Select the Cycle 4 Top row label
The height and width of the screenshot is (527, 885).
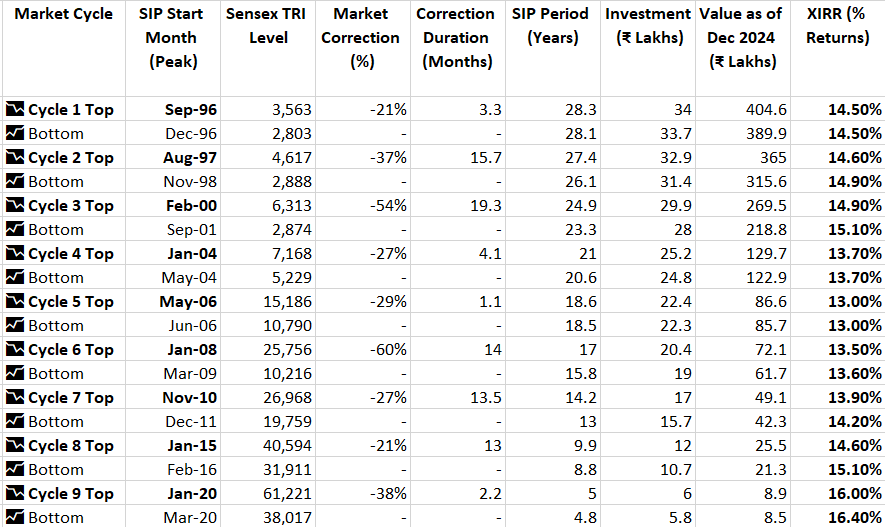pos(70,253)
